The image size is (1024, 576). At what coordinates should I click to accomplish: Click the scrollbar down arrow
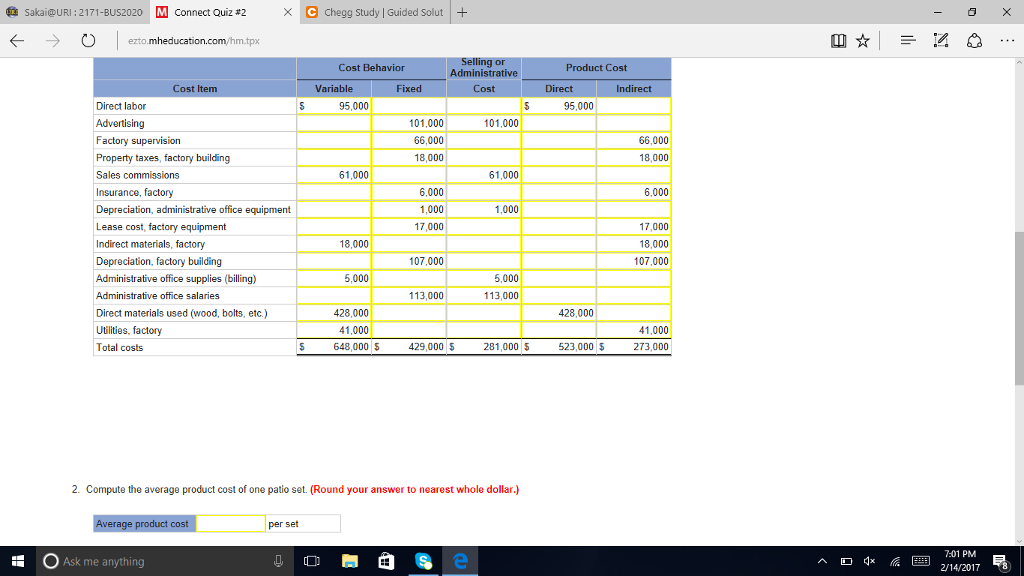point(1019,541)
